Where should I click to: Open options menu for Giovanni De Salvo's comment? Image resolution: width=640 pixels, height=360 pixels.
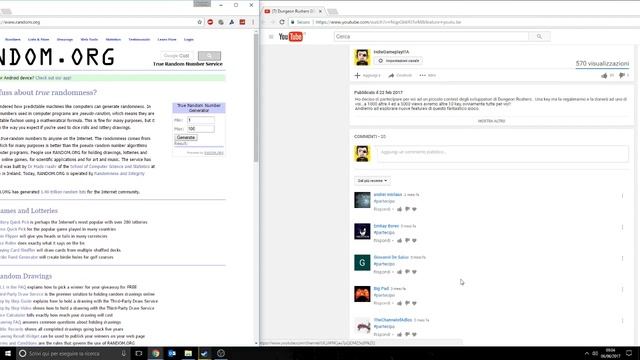[x=622, y=258]
